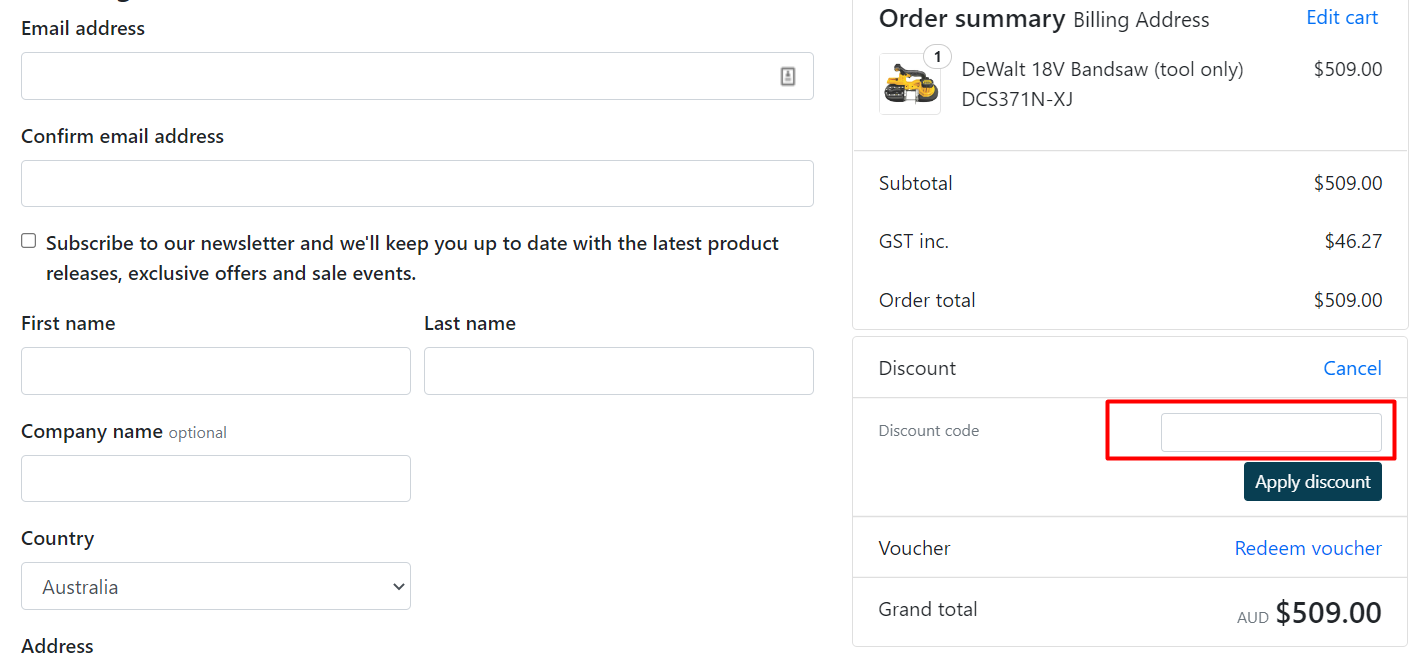
Task: Toggle the newsletter subscription checkbox
Action: [29, 241]
